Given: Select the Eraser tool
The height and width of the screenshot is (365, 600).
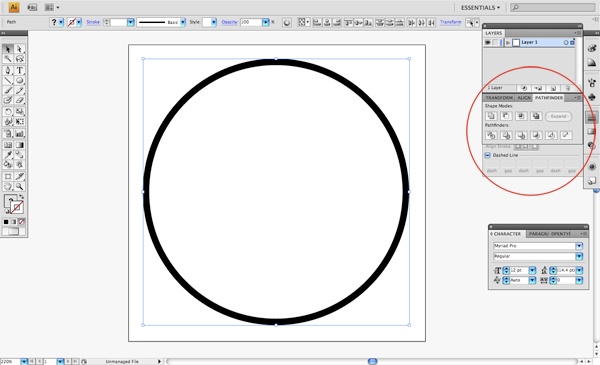Looking at the screenshot, I should [x=20, y=100].
